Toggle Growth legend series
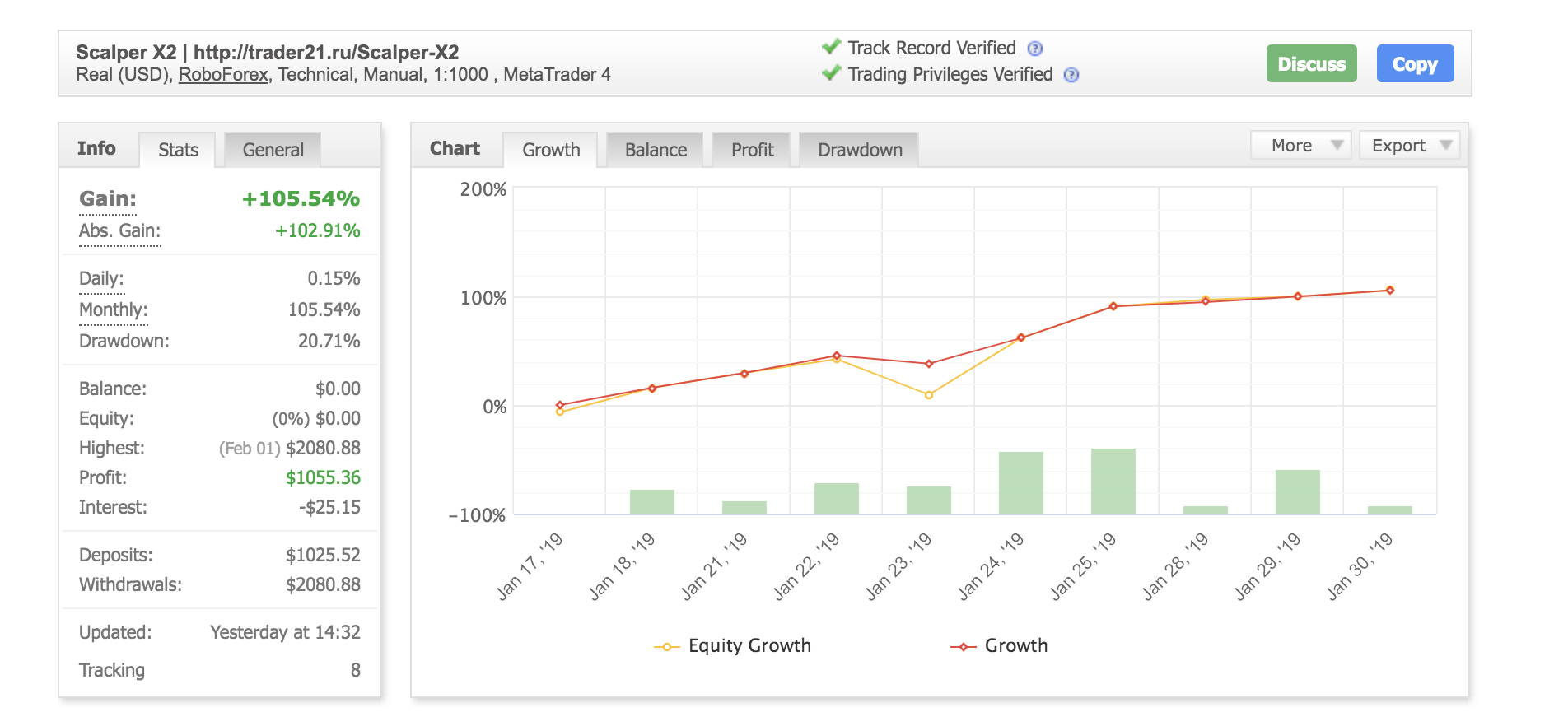The height and width of the screenshot is (726, 1568). coord(999,646)
